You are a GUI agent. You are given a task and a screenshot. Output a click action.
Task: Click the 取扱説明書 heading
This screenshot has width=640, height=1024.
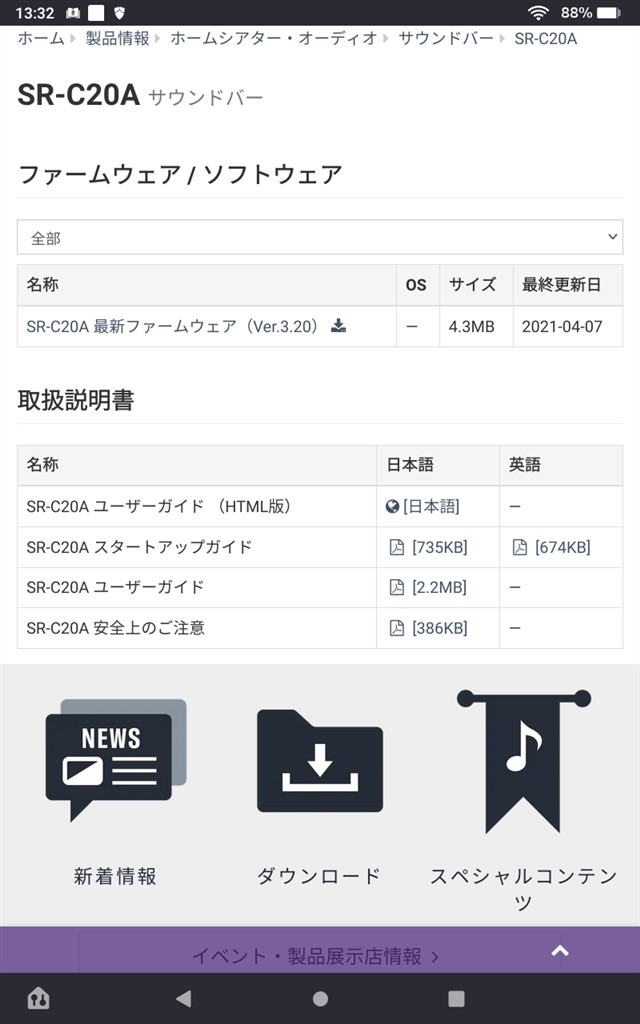[76, 400]
